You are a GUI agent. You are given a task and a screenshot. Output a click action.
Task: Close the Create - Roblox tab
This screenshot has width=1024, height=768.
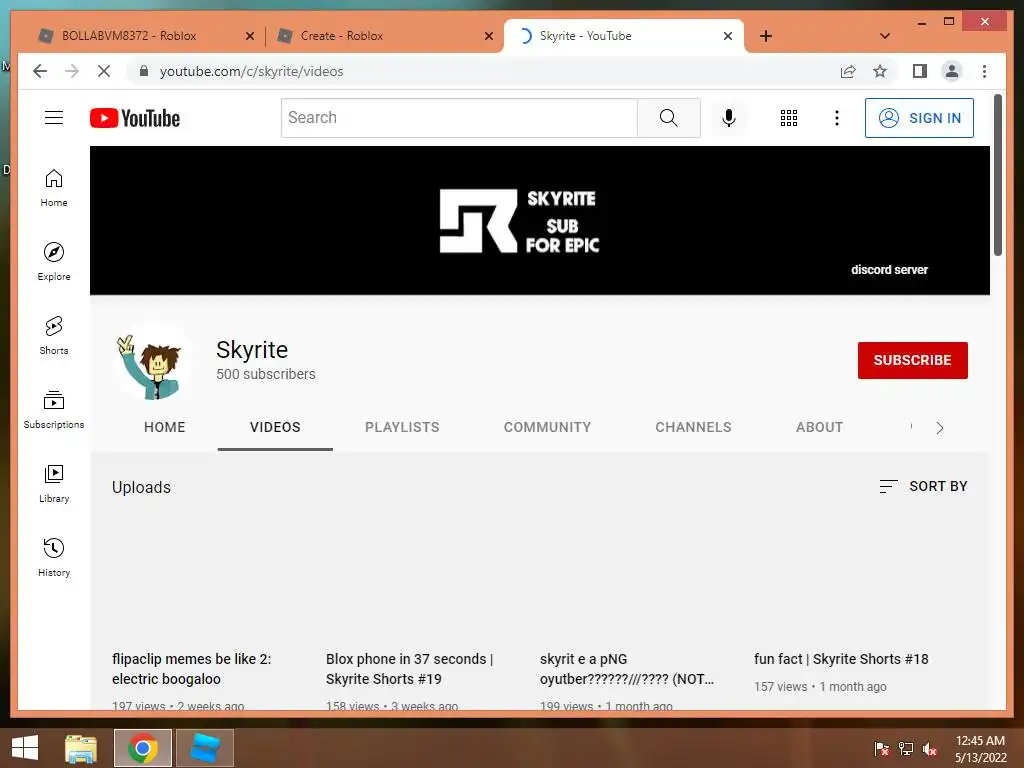(x=488, y=36)
